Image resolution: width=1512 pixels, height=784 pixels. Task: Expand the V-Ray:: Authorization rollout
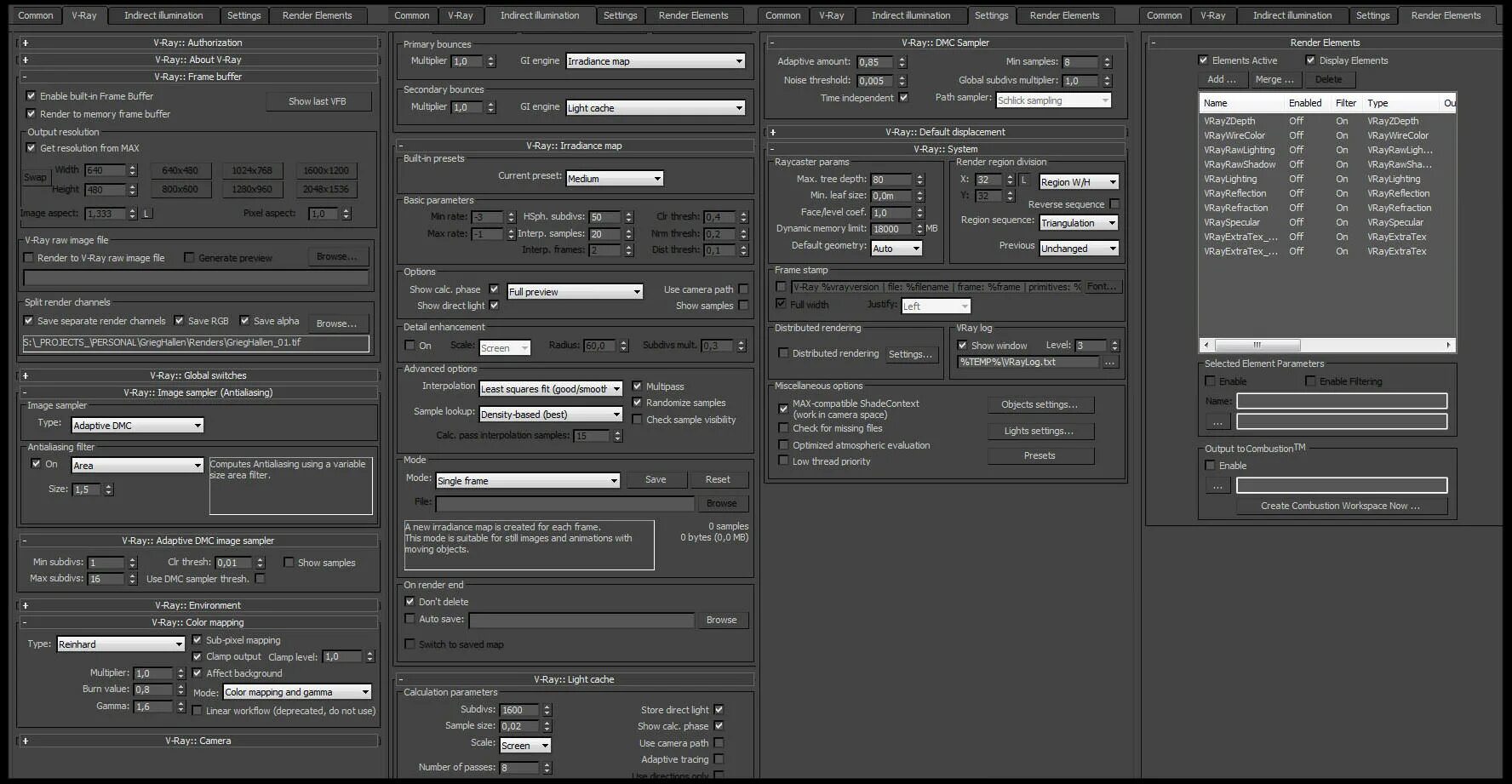(198, 43)
